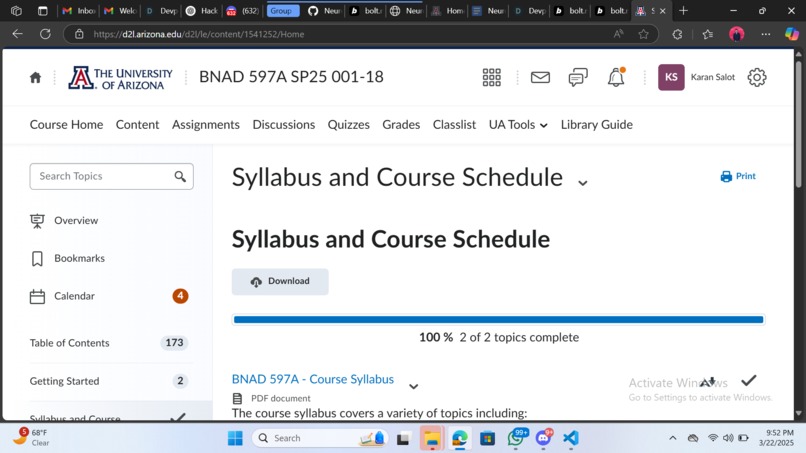Screen dimensions: 806x453
Task: Open the course selector grid icon
Action: pyautogui.click(x=491, y=78)
